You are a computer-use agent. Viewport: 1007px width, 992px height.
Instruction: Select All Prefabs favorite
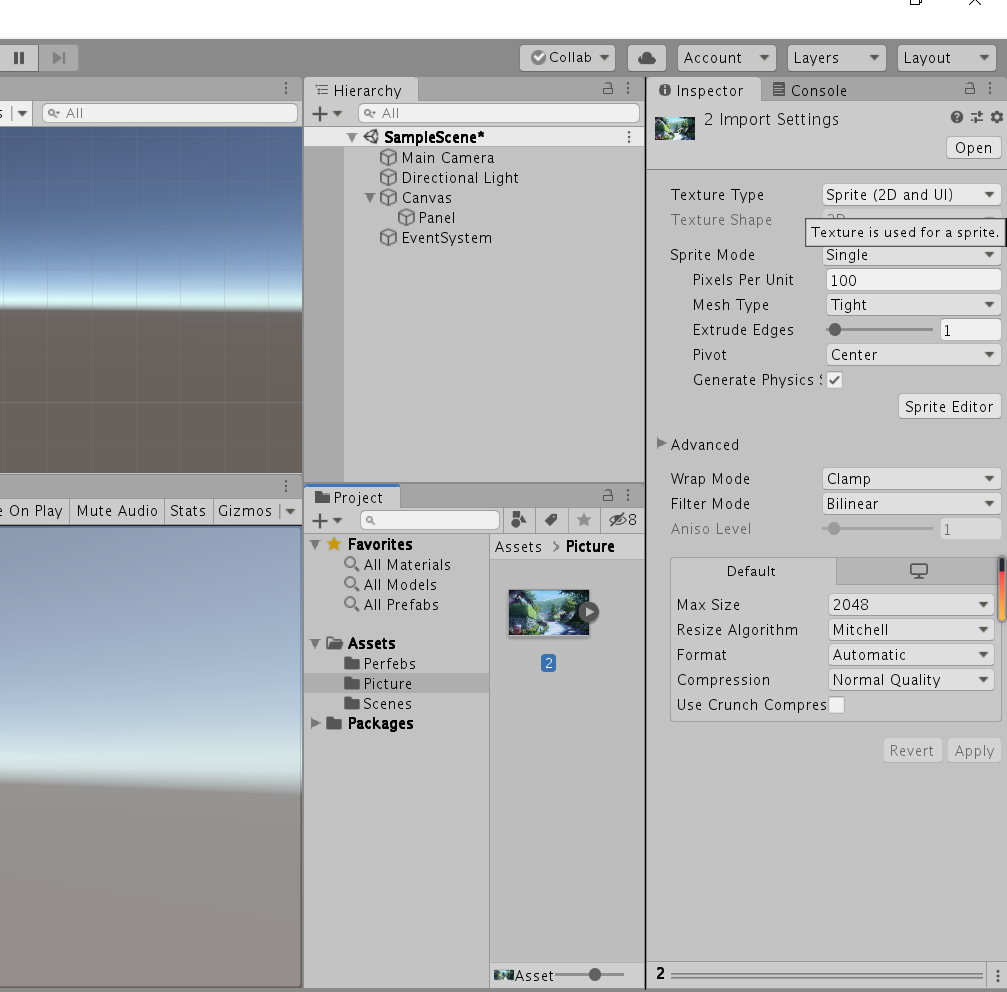392,605
